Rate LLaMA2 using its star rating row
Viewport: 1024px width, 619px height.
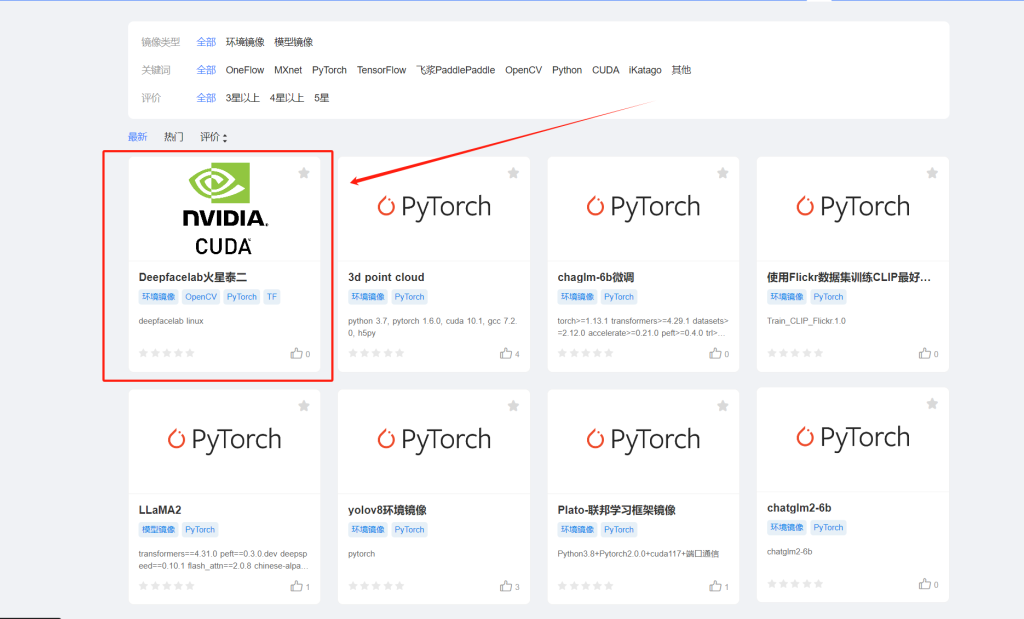[167, 586]
